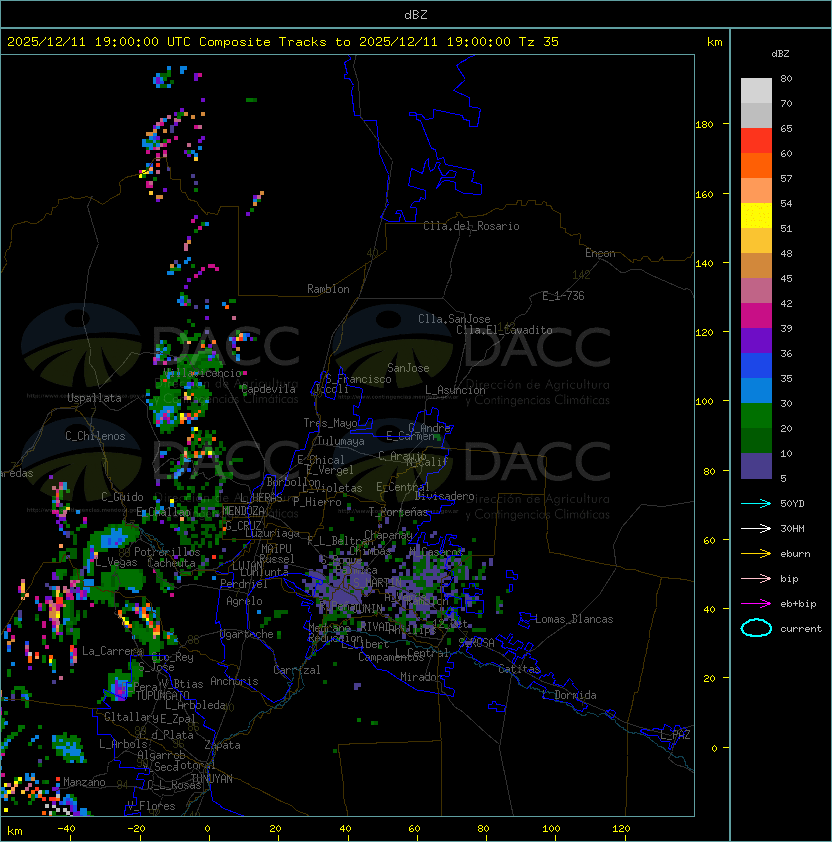
Task: Click the -40 km horizontal axis label
Action: (66, 829)
